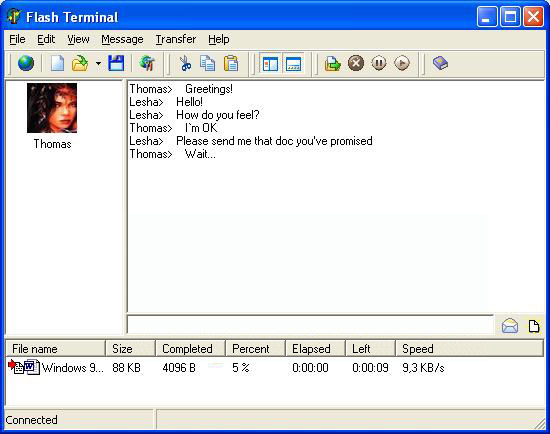The width and height of the screenshot is (550, 434).
Task: Open help with the purple book icon
Action: click(x=440, y=64)
